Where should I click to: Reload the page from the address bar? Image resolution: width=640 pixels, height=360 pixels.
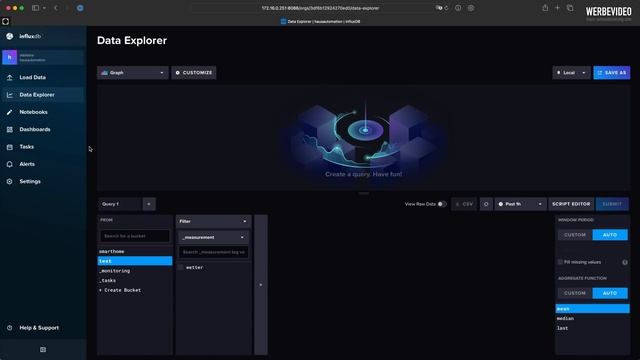447,8
